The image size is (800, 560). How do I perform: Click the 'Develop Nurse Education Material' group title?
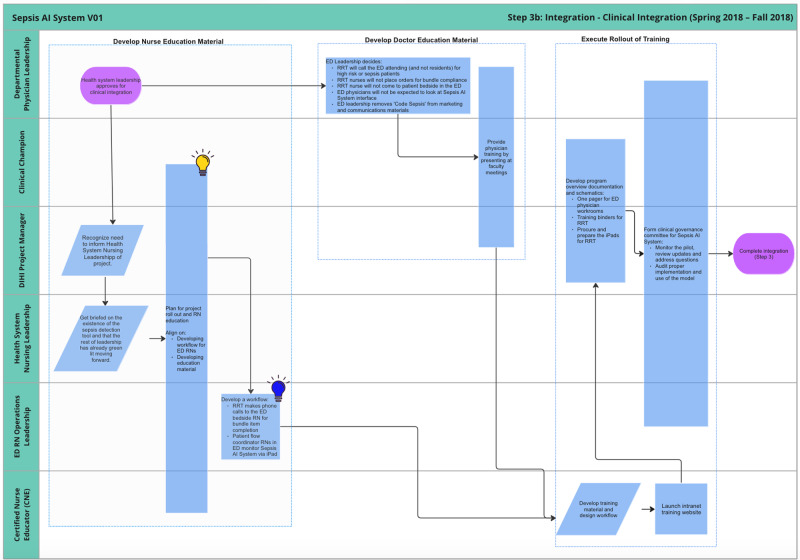coord(170,41)
